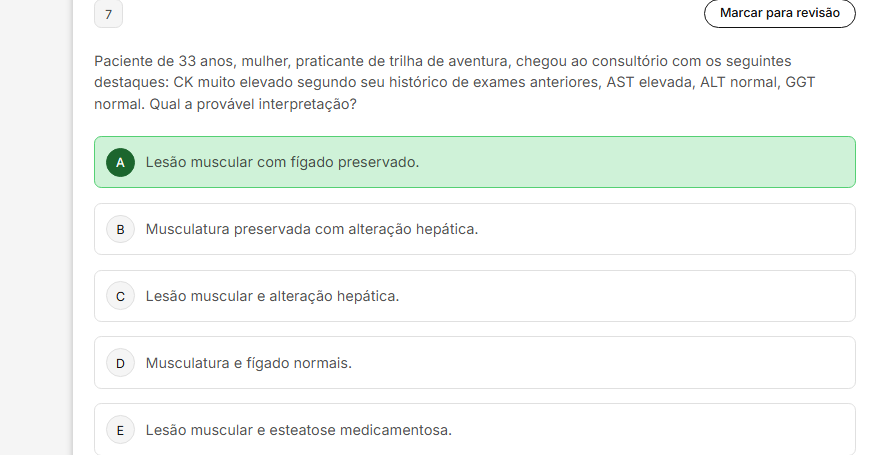Select the E option letter circle

click(120, 430)
